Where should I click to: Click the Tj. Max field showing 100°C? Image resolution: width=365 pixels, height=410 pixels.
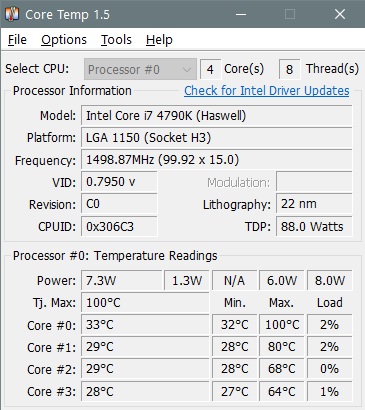point(145,303)
